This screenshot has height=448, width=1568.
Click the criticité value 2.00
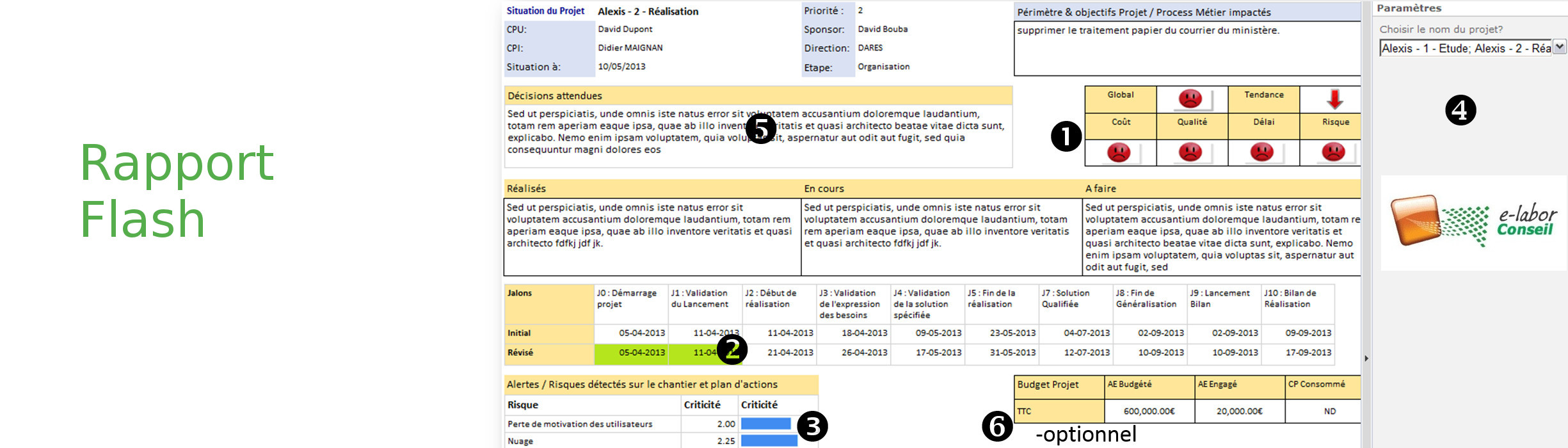point(726,424)
